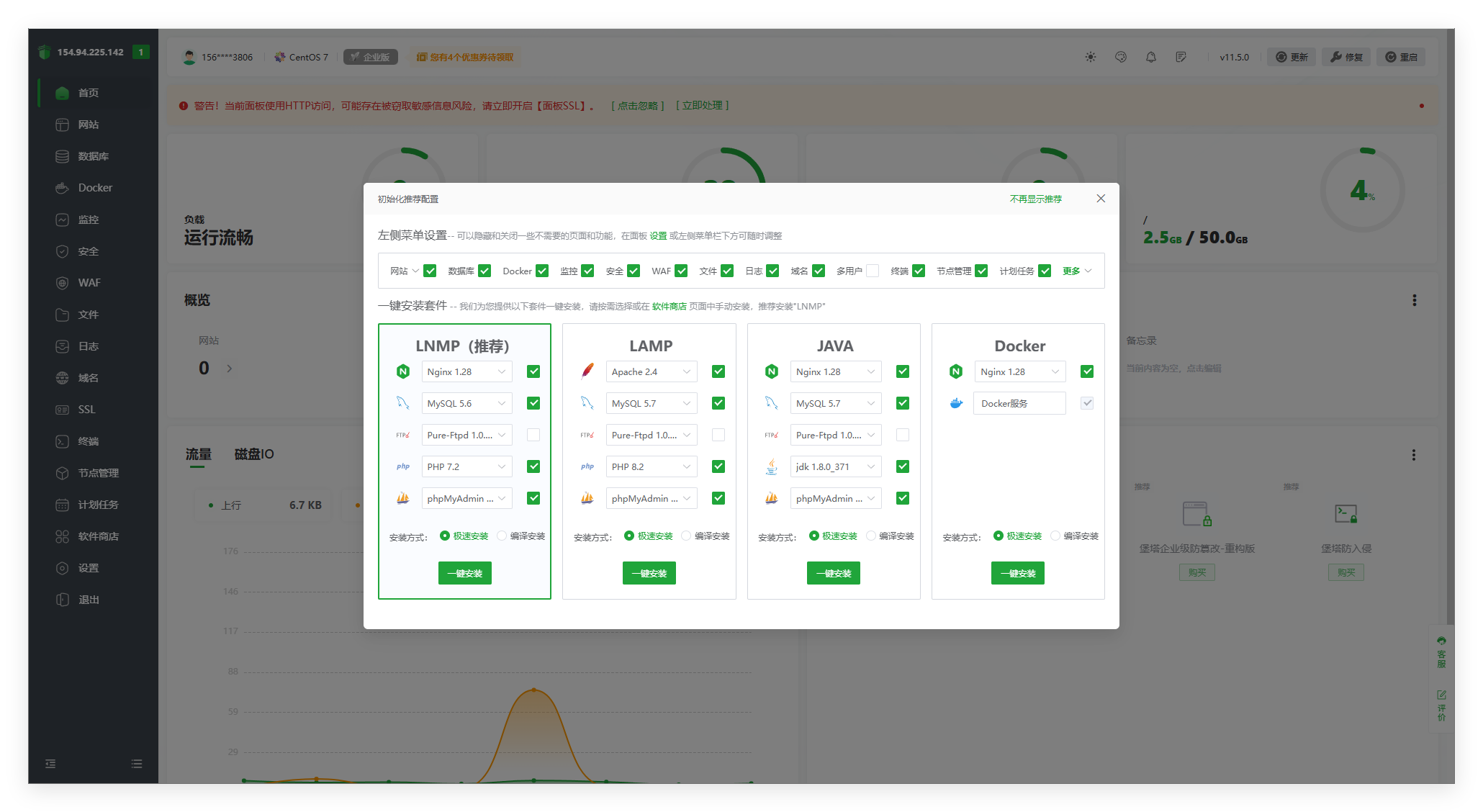Screen dimensions: 1483x812
Task: Click the Docker sidebar icon
Action: point(63,188)
